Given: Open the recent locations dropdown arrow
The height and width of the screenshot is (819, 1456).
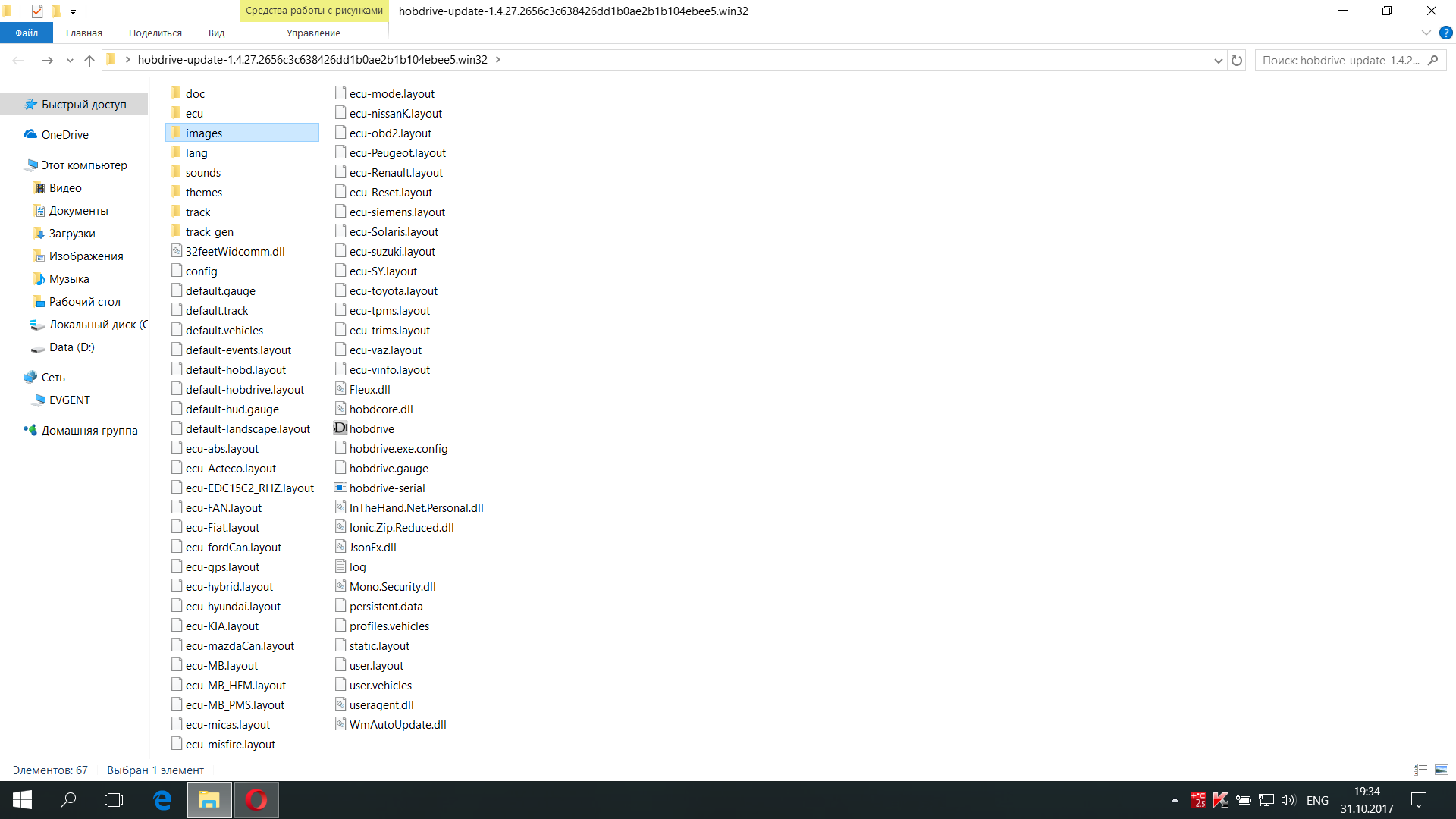Looking at the screenshot, I should 70,60.
